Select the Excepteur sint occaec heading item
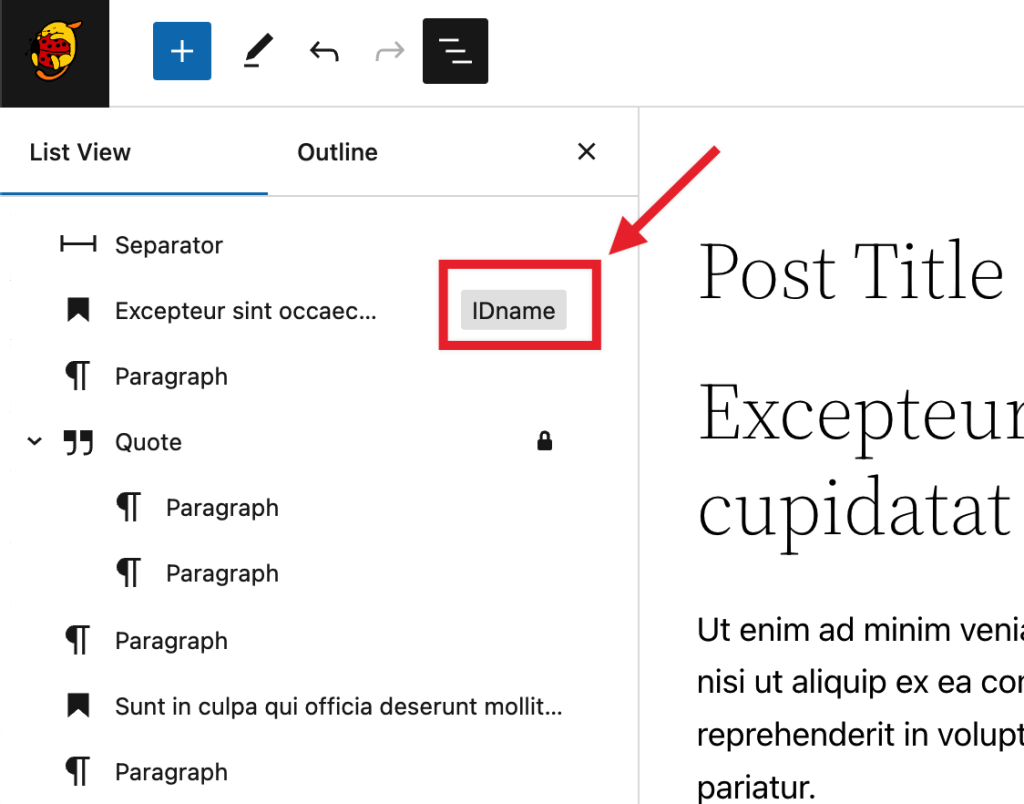Image resolution: width=1024 pixels, height=804 pixels. (246, 311)
